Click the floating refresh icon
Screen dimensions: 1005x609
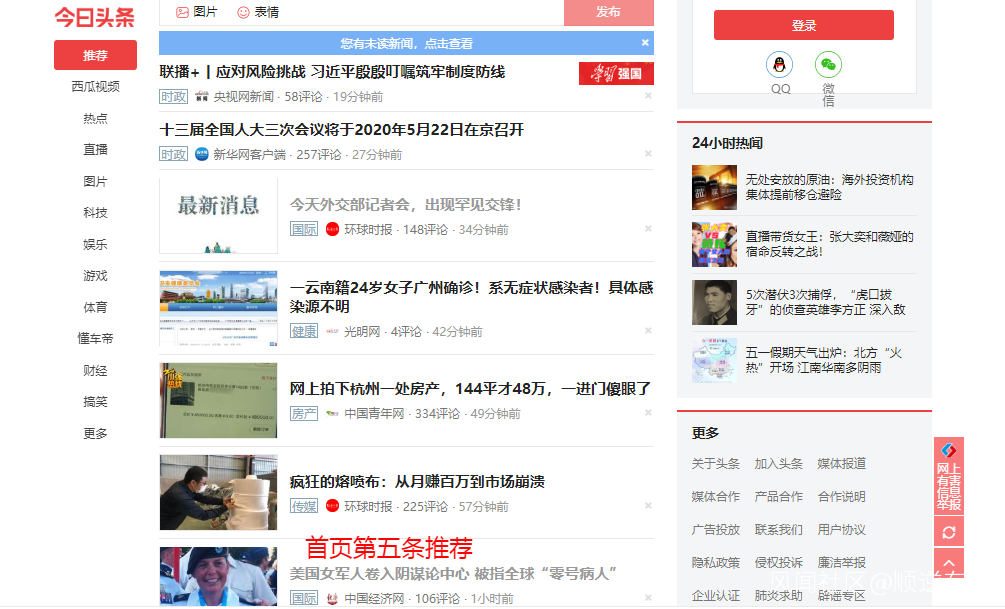point(949,532)
